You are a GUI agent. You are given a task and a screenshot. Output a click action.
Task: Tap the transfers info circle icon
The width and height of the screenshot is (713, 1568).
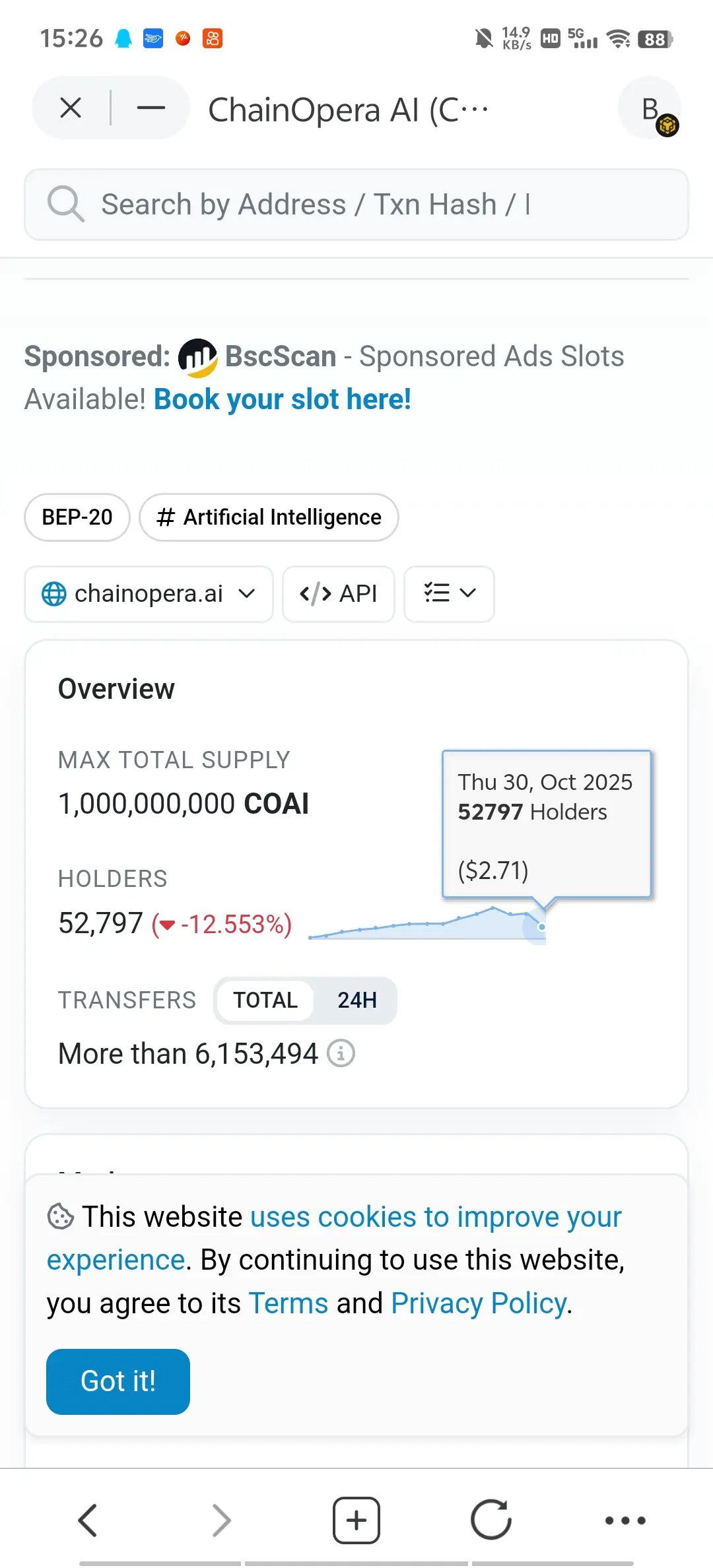tap(341, 1053)
